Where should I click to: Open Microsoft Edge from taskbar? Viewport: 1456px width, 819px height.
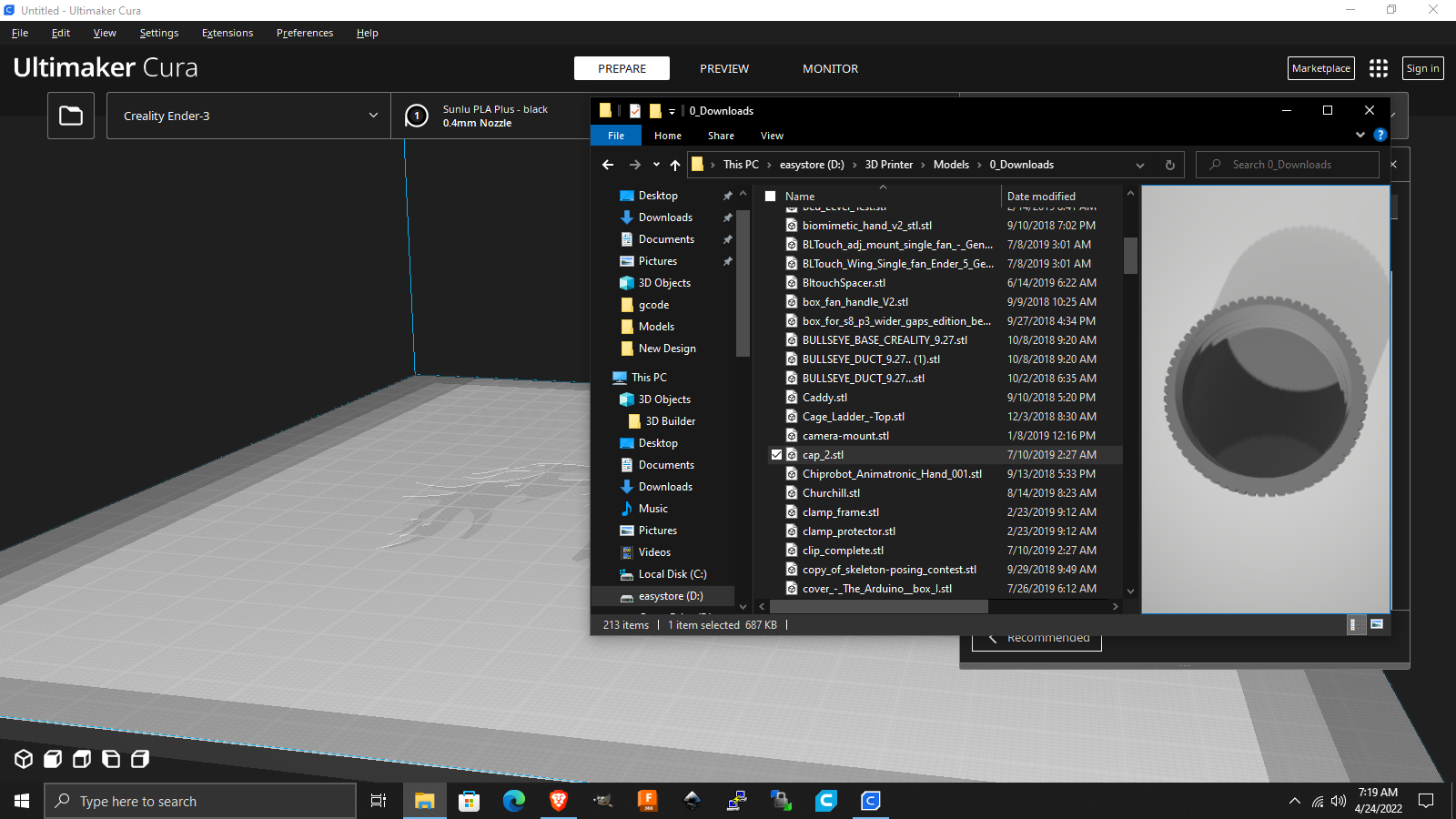[514, 801]
